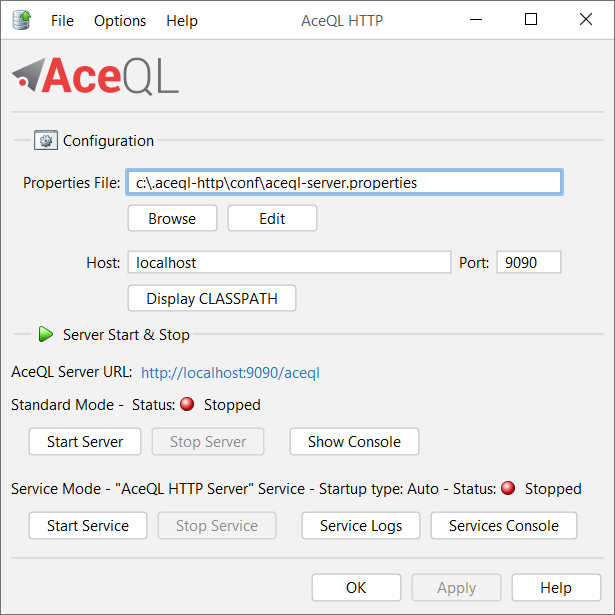Open the Services Console
The width and height of the screenshot is (615, 615).
pyautogui.click(x=504, y=526)
